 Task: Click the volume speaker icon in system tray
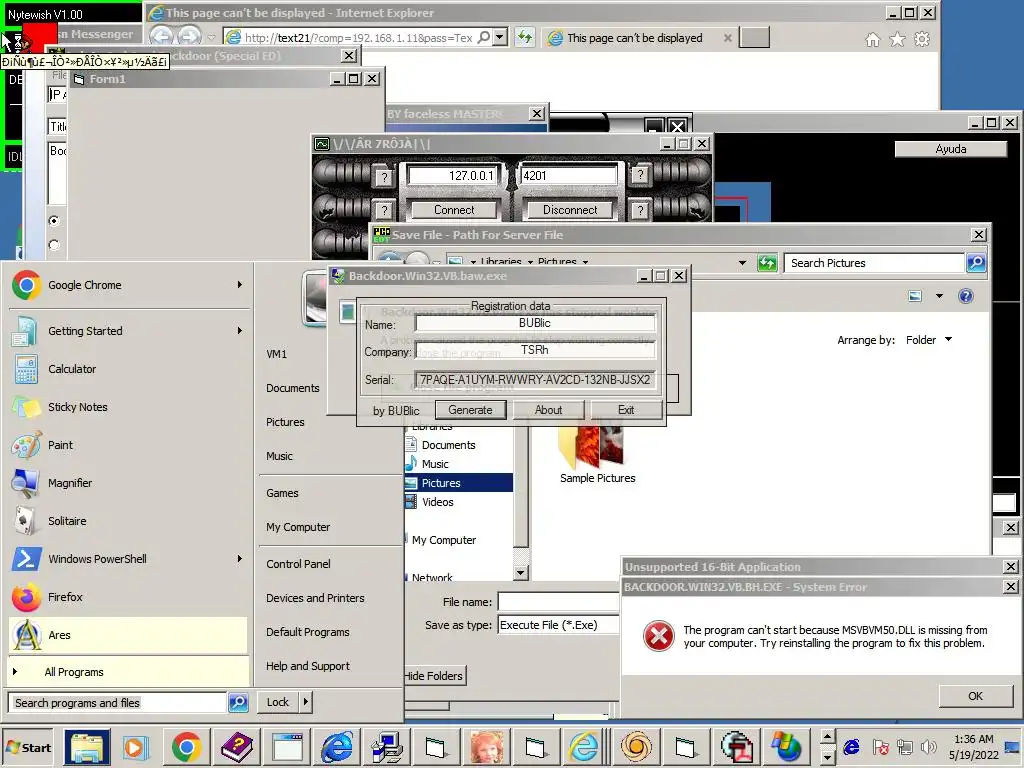pos(927,747)
